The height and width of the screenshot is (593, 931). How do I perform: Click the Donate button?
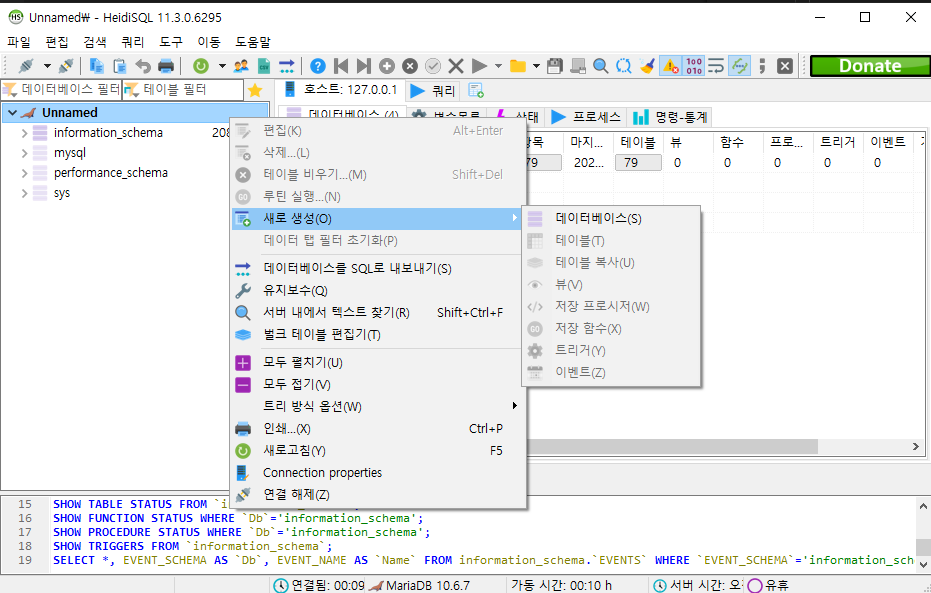pyautogui.click(x=870, y=66)
